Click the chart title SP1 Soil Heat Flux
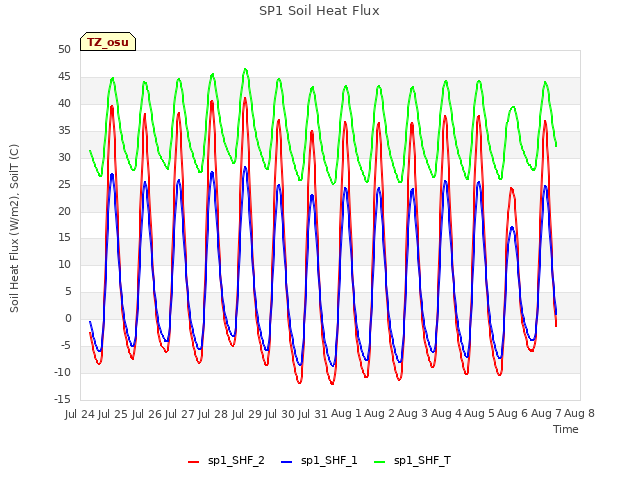Image resolution: width=640 pixels, height=480 pixels. (319, 11)
